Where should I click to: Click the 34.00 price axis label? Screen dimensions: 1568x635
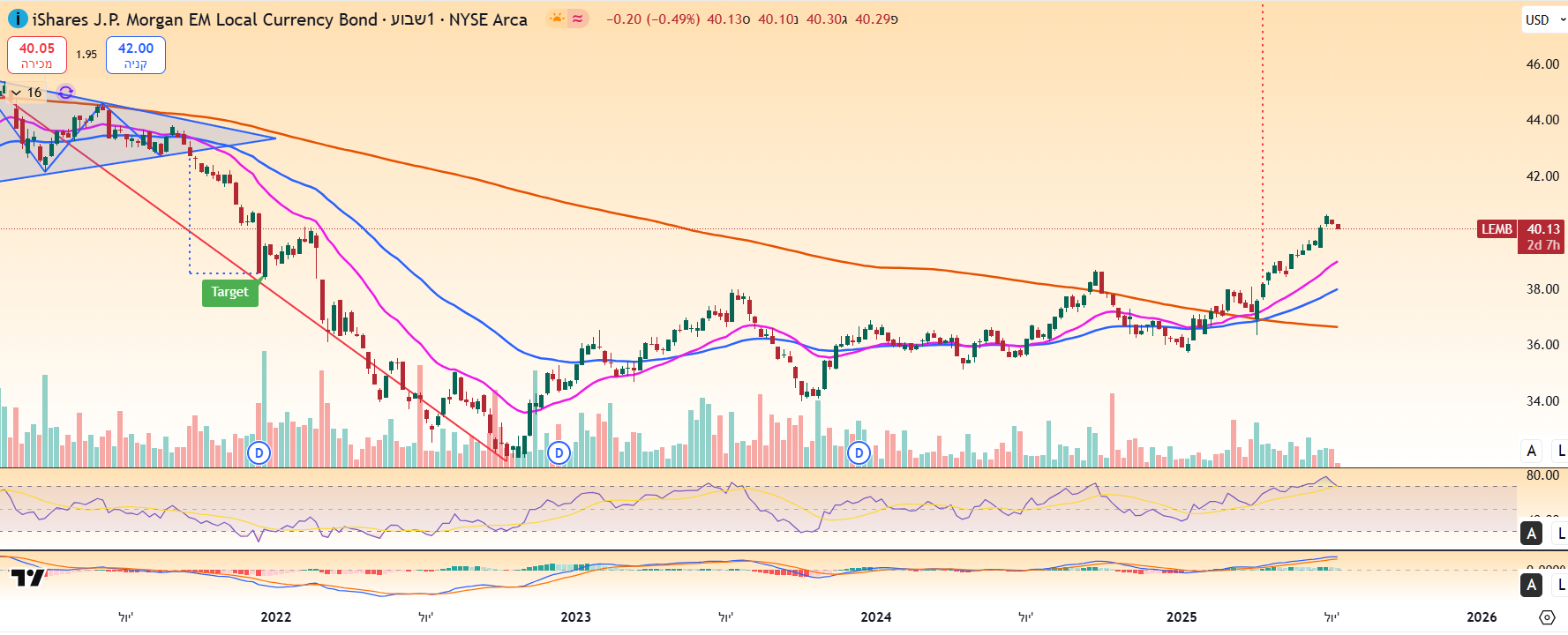[x=1542, y=401]
